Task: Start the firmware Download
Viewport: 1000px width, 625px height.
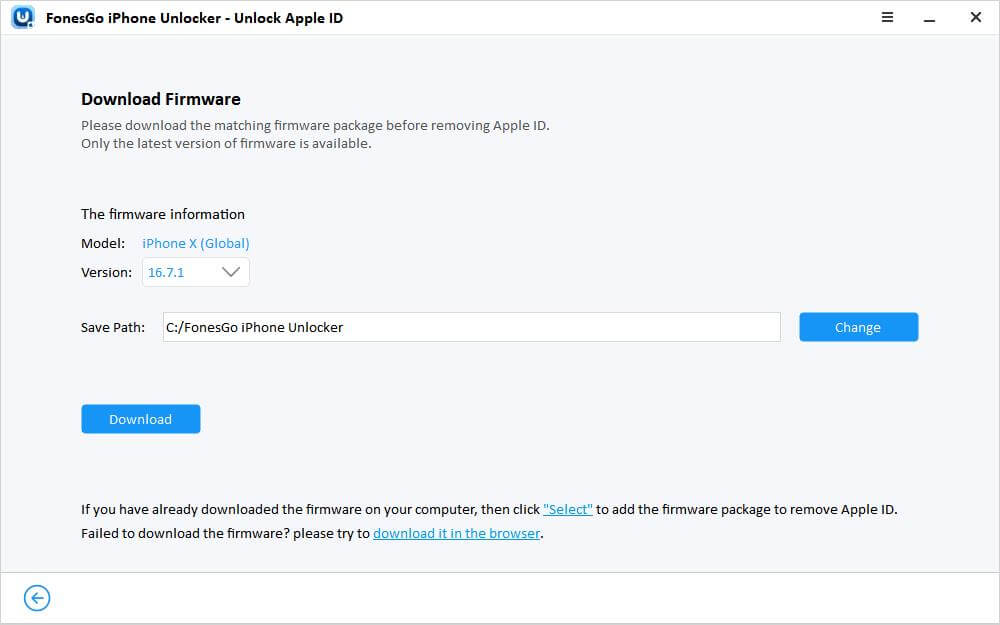Action: click(x=140, y=418)
